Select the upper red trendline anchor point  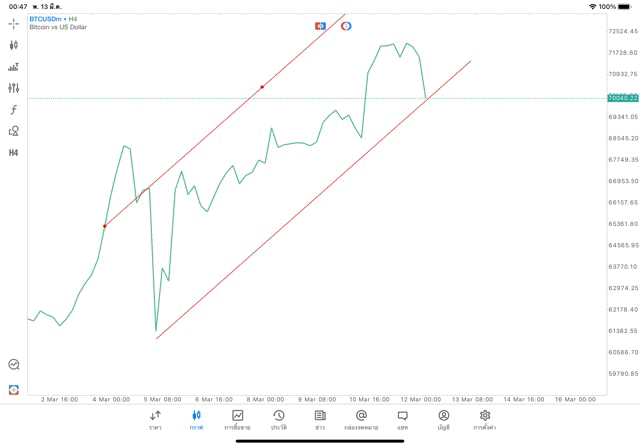pos(262,87)
